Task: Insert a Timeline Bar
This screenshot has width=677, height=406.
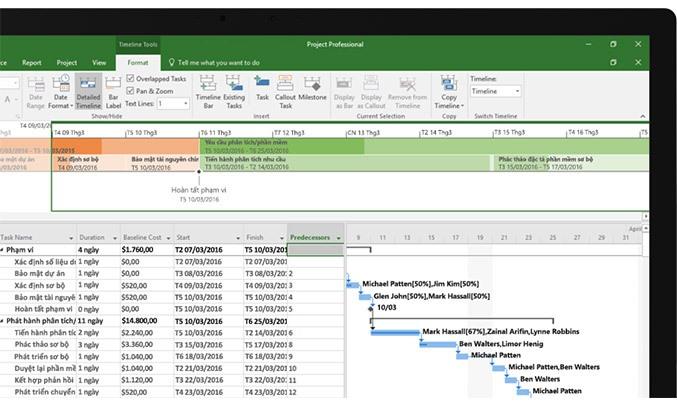Action: coord(208,92)
